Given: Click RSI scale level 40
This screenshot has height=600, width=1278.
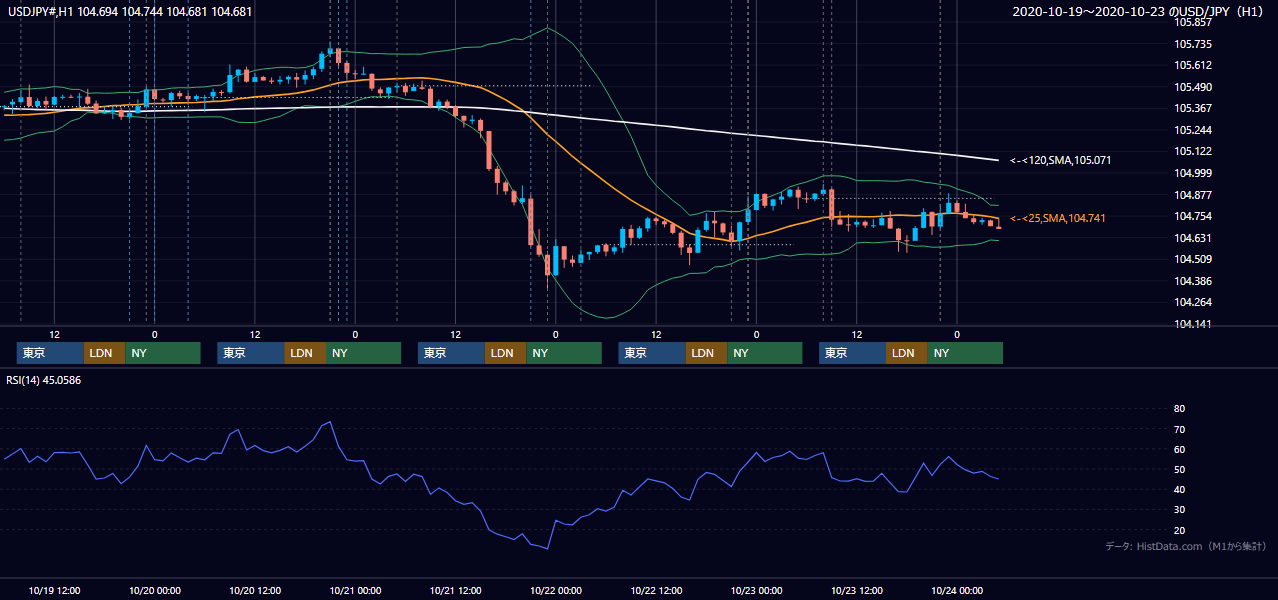Looking at the screenshot, I should (x=1179, y=489).
